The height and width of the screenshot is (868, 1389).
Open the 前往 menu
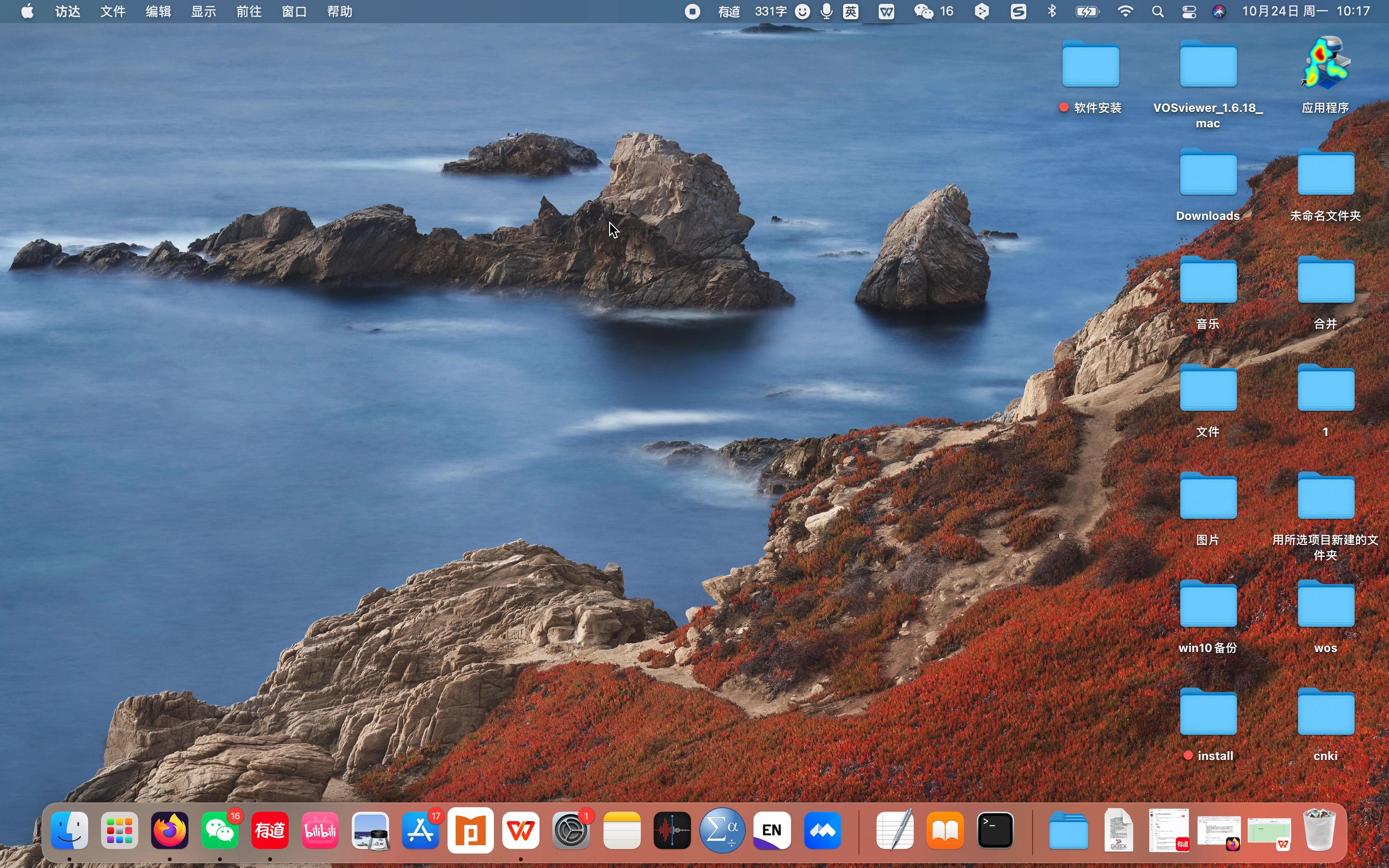pyautogui.click(x=249, y=12)
